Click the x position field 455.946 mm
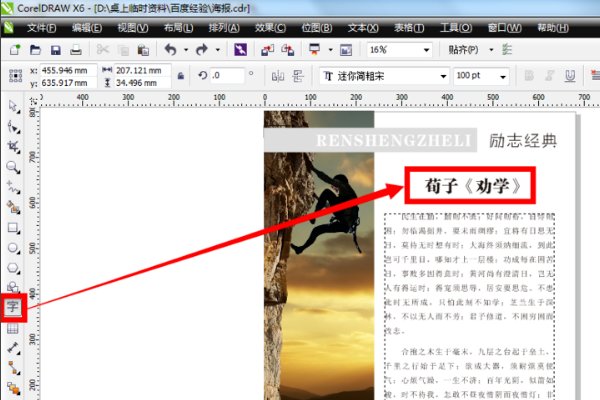Image resolution: width=600 pixels, height=400 pixels. coord(68,70)
